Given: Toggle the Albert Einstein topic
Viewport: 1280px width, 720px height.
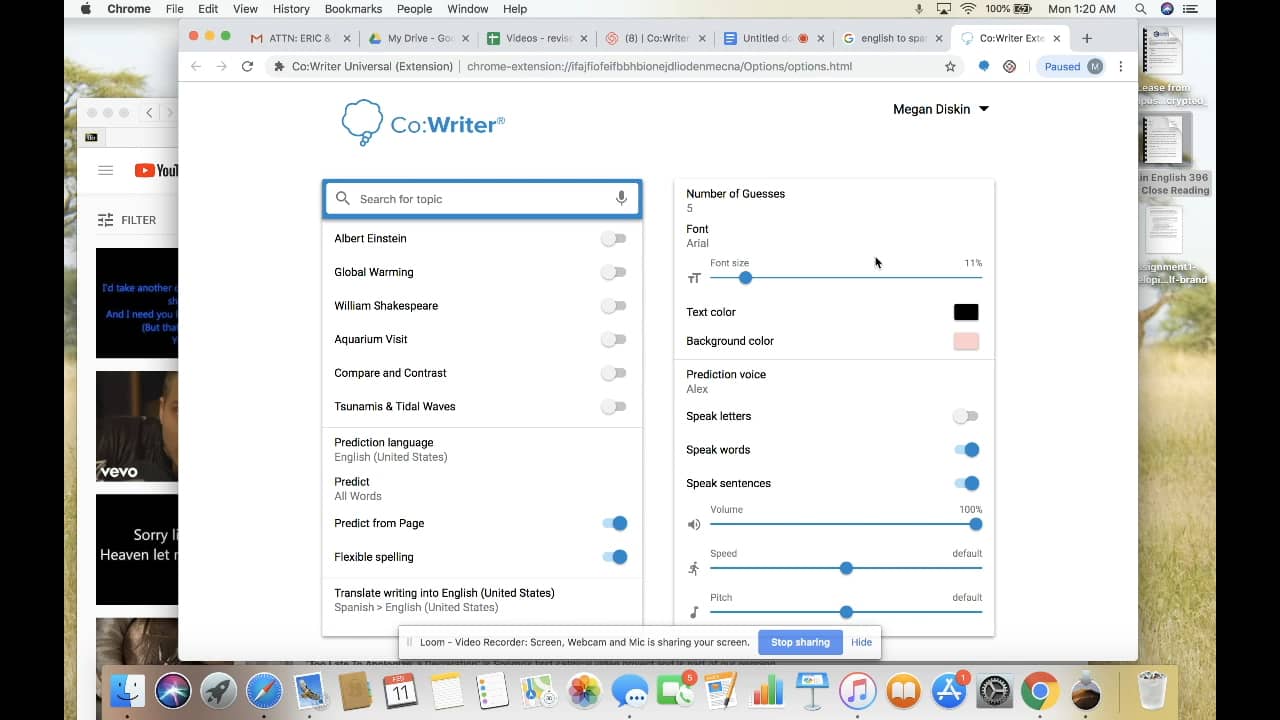Looking at the screenshot, I should click(x=614, y=238).
